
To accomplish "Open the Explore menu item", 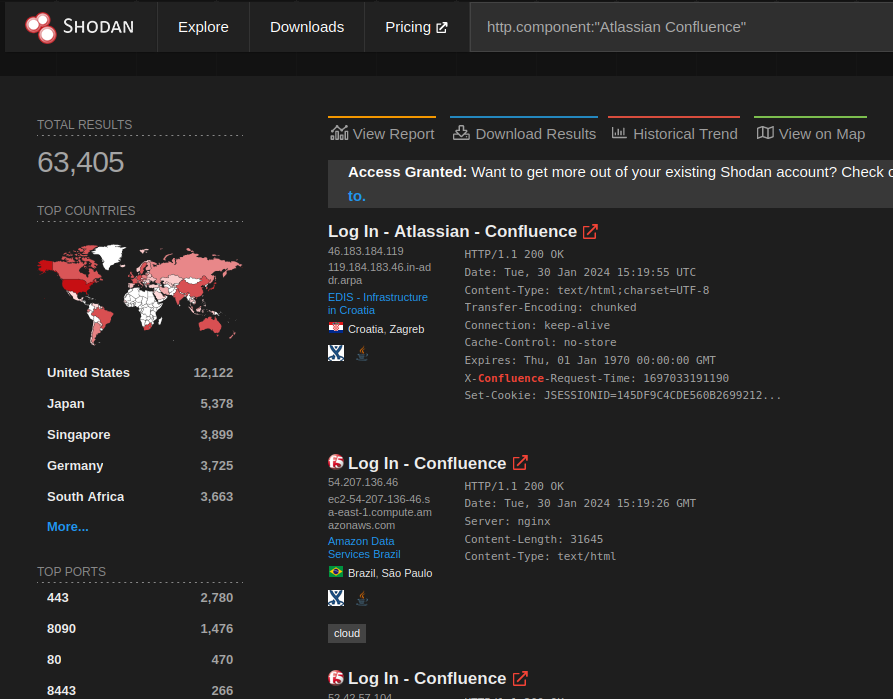I will (203, 27).
